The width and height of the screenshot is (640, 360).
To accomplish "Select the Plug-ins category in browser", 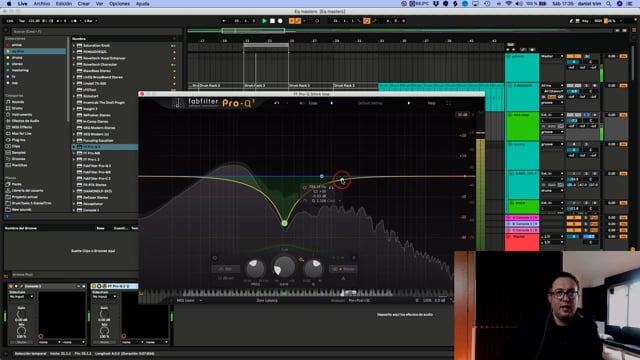I will click(x=18, y=140).
